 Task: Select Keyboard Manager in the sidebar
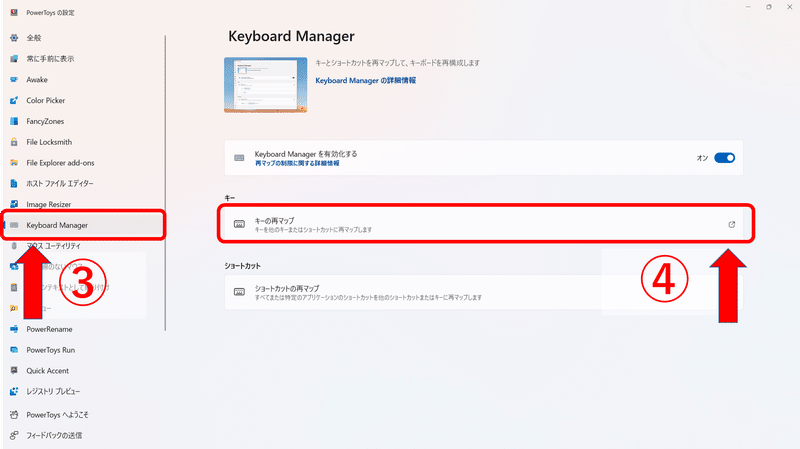point(84,225)
